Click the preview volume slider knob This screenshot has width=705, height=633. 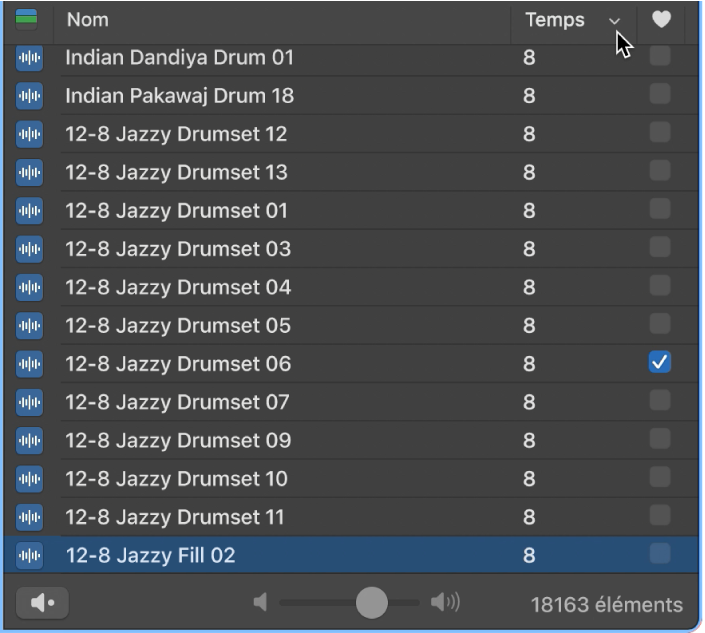pyautogui.click(x=372, y=602)
